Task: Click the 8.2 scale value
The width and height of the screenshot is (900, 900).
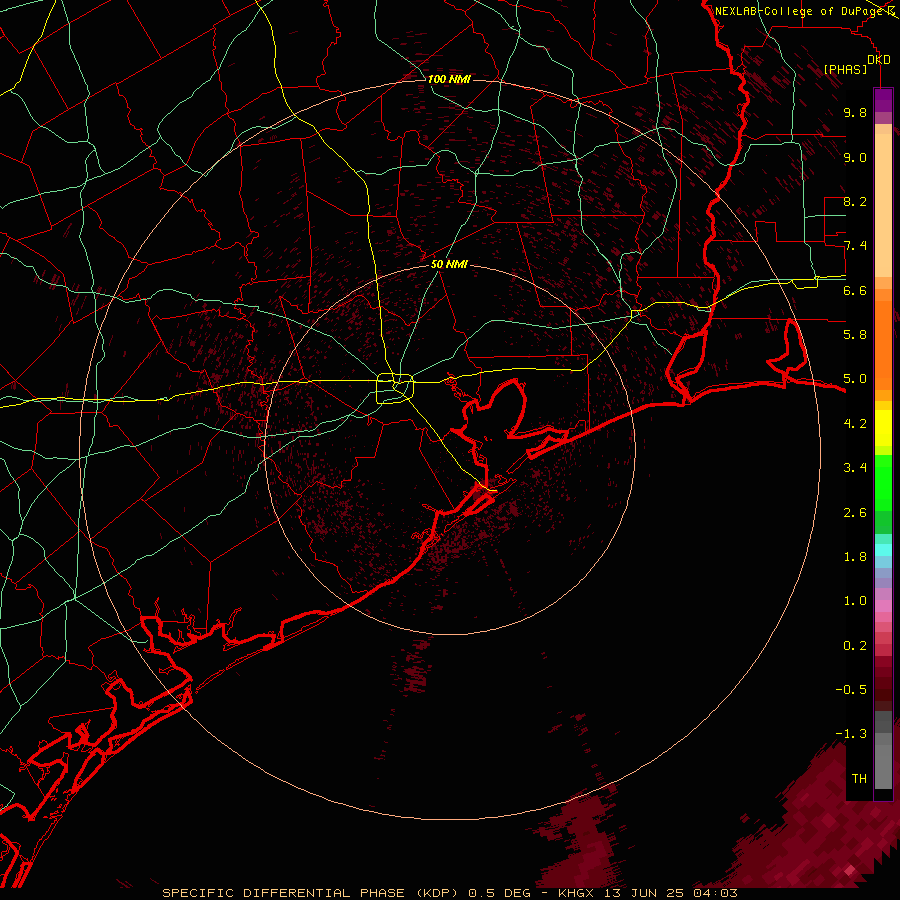Action: click(855, 201)
